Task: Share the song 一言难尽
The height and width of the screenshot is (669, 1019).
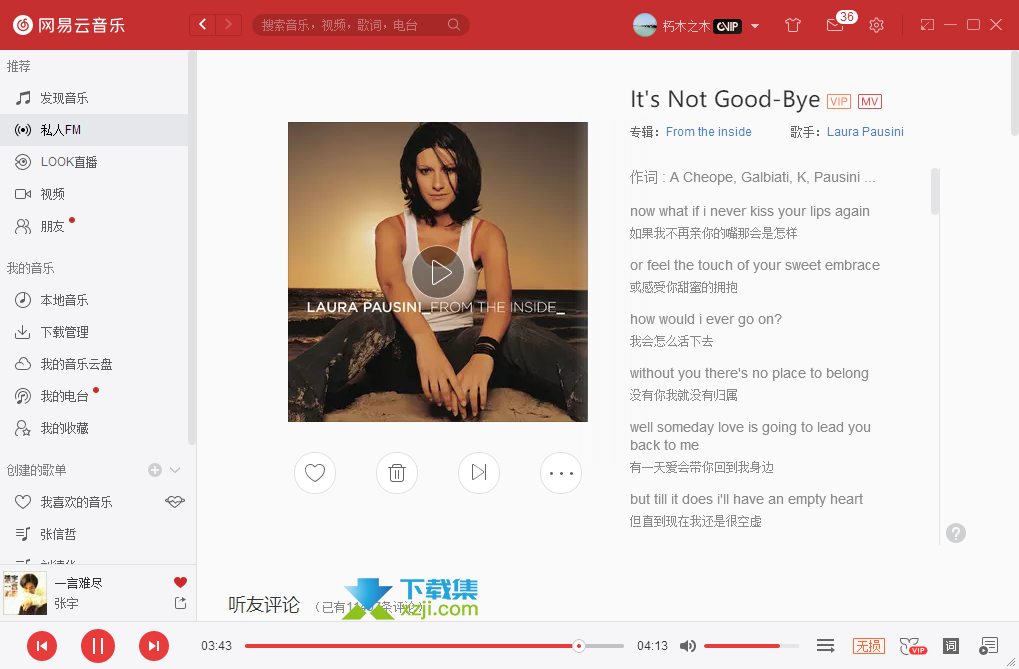Action: pyautogui.click(x=181, y=603)
